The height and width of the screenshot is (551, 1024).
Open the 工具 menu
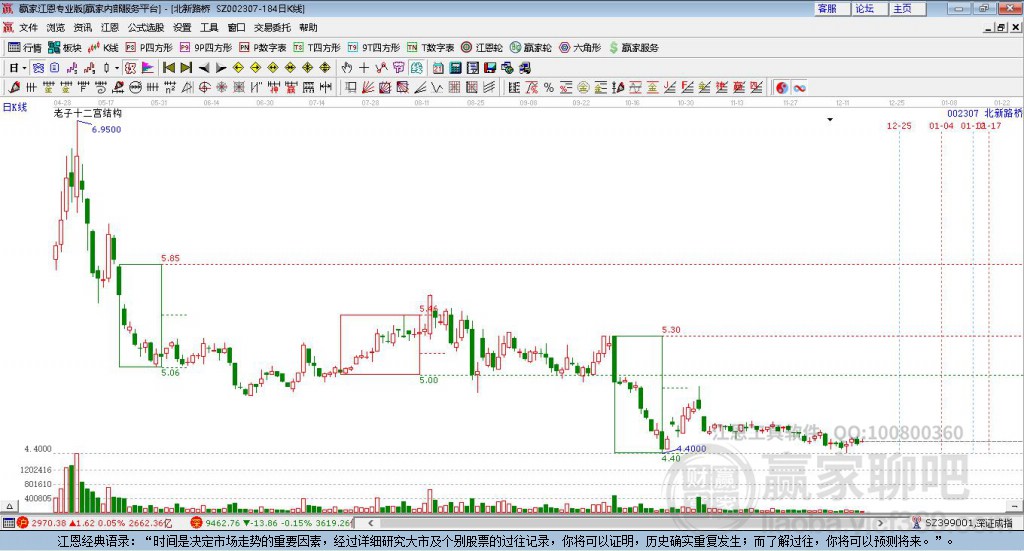pyautogui.click(x=209, y=27)
